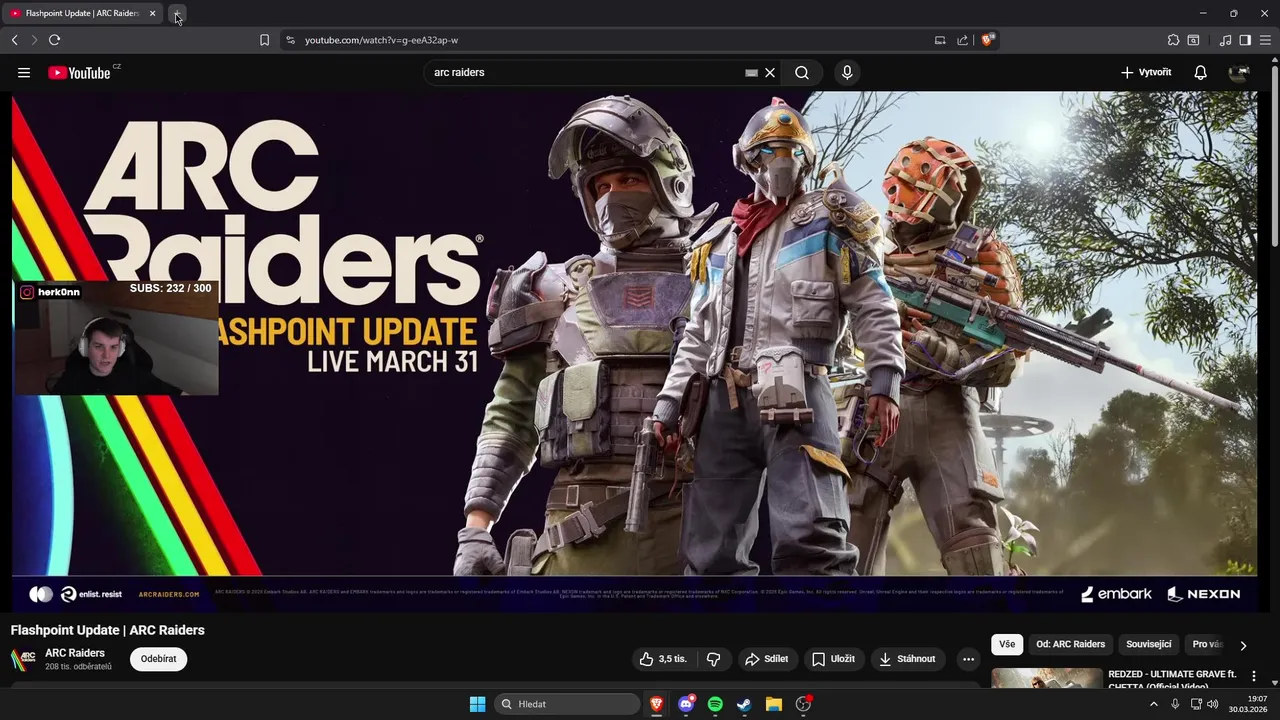Click the share page icon in the address bar

[x=962, y=40]
